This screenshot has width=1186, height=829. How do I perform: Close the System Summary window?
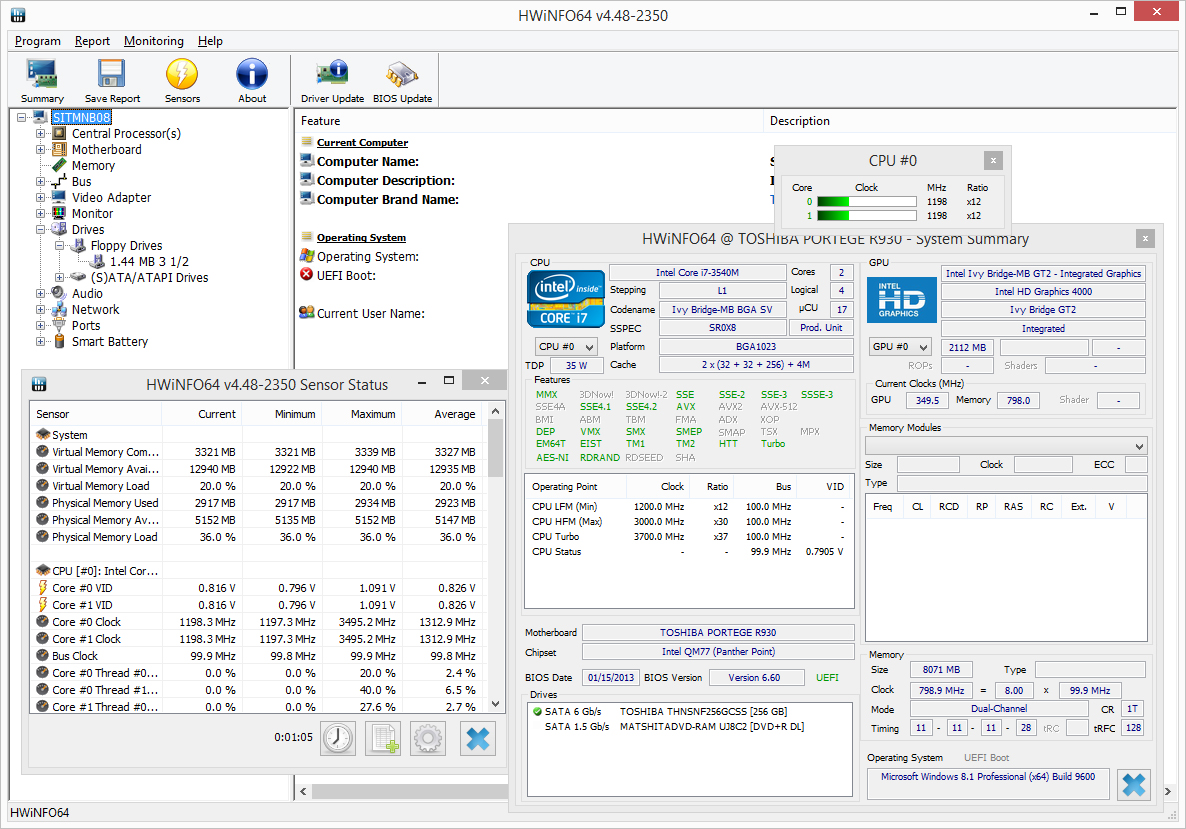point(1145,238)
